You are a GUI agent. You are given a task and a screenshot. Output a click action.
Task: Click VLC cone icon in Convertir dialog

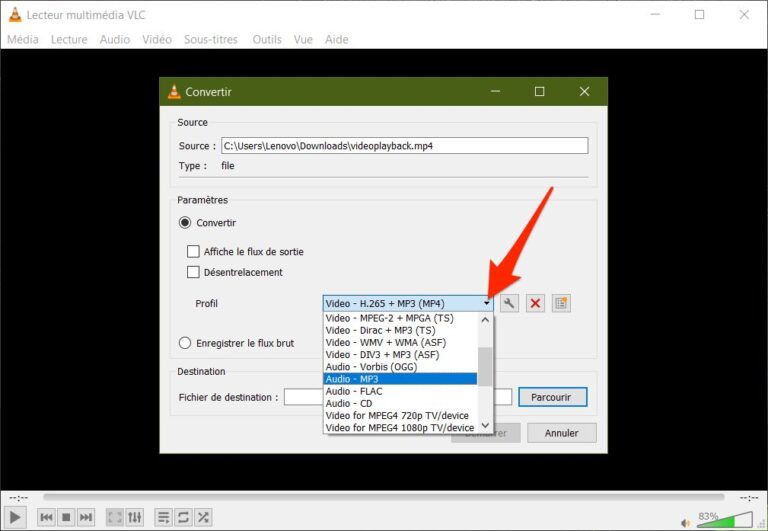pyautogui.click(x=174, y=92)
